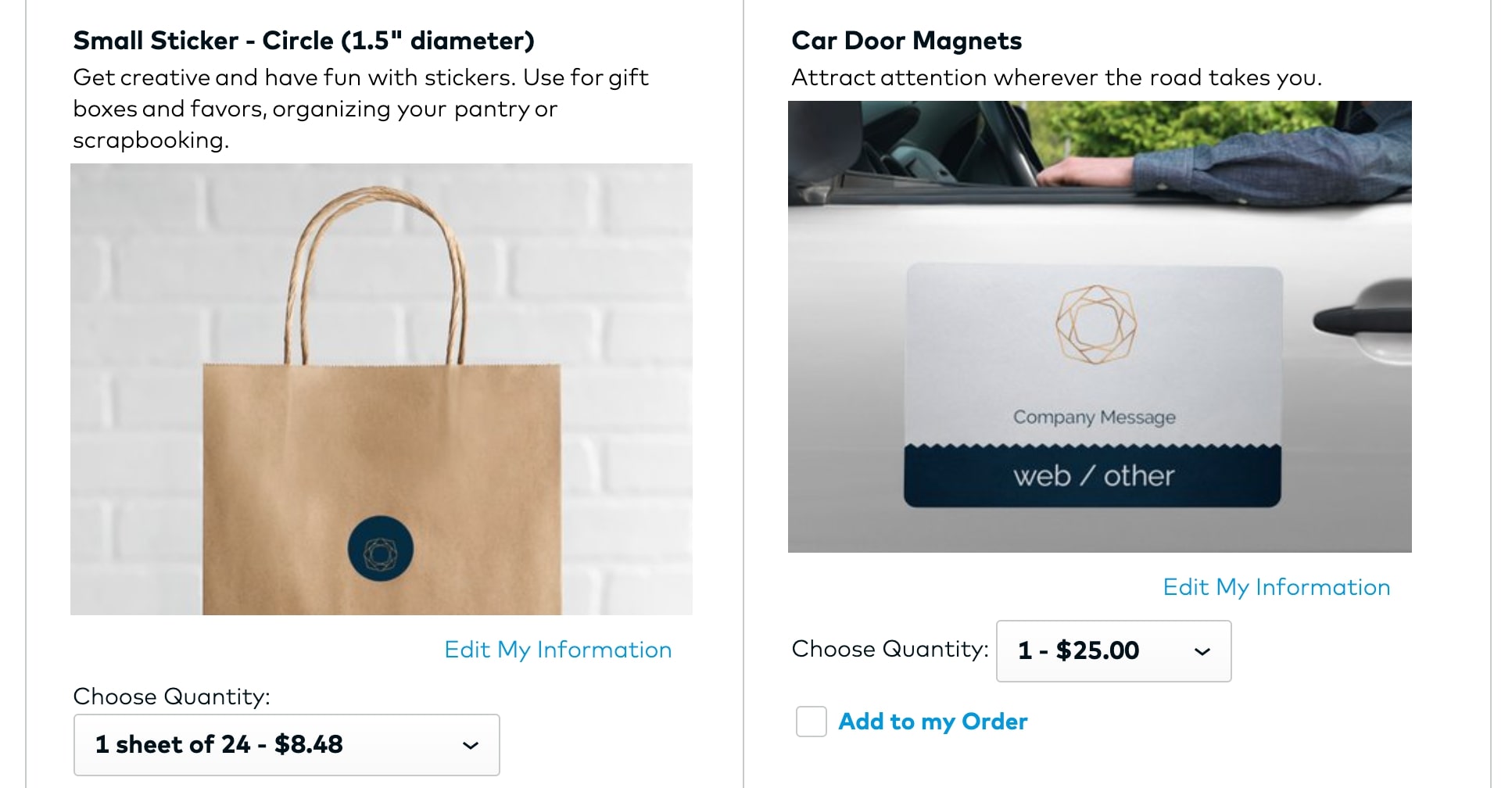Screen dimensions: 1512x788
Task: Click the "Company Message" text on the magnet
Action: tap(1094, 417)
